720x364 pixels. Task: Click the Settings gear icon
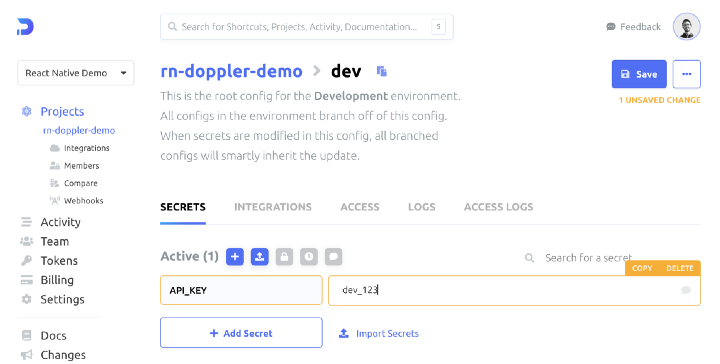27,299
